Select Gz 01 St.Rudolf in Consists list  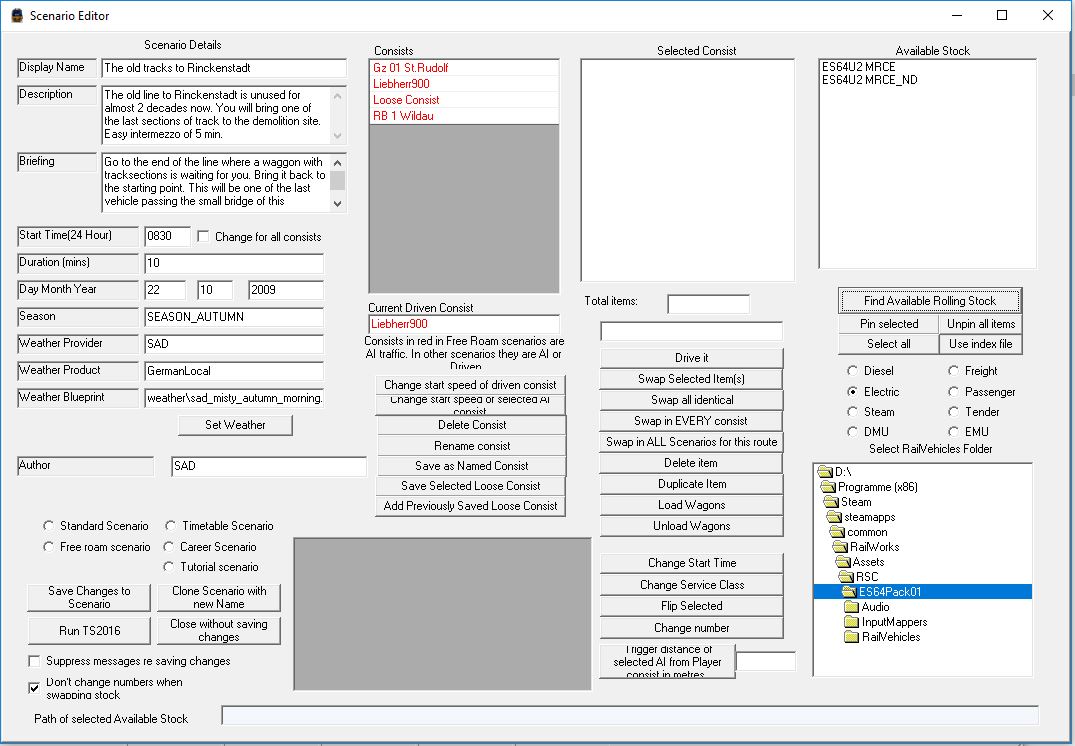411,68
